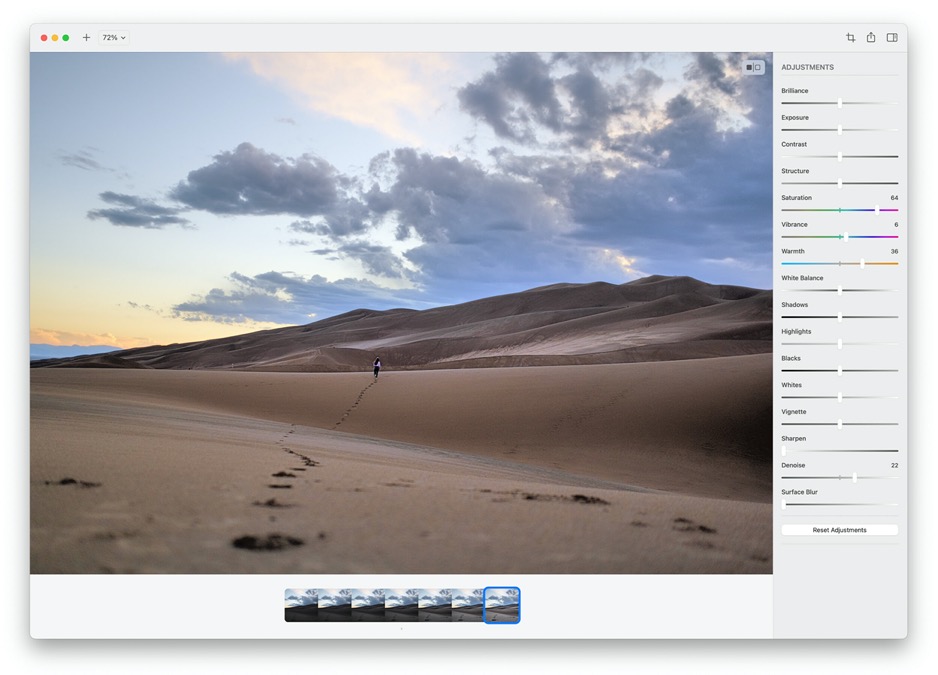The width and height of the screenshot is (938, 675).
Task: Click the Surface Blur slider knob
Action: click(784, 504)
